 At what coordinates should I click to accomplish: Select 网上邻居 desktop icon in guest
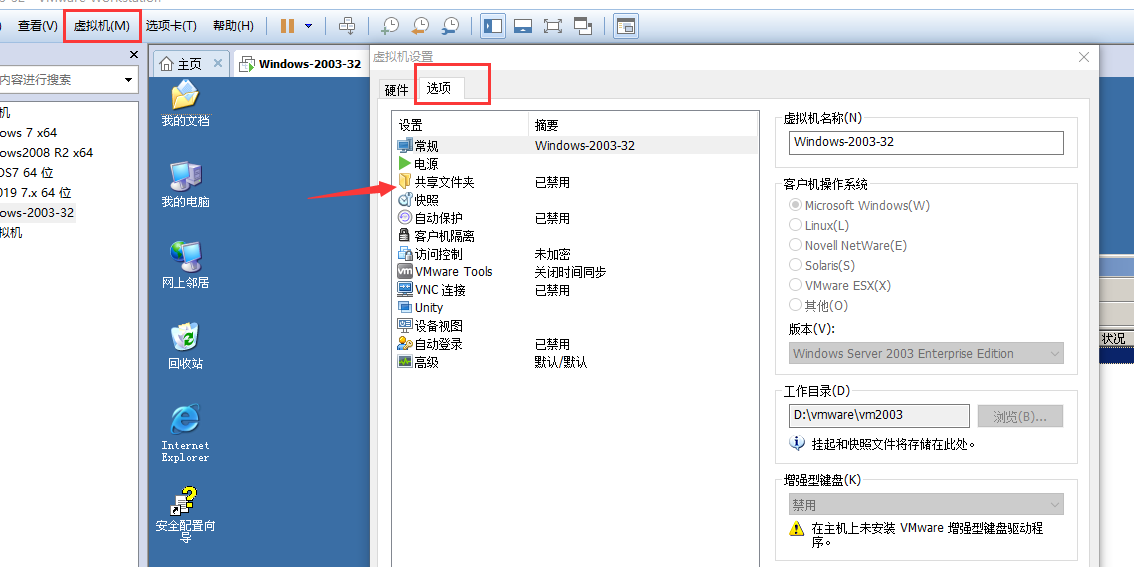click(185, 265)
